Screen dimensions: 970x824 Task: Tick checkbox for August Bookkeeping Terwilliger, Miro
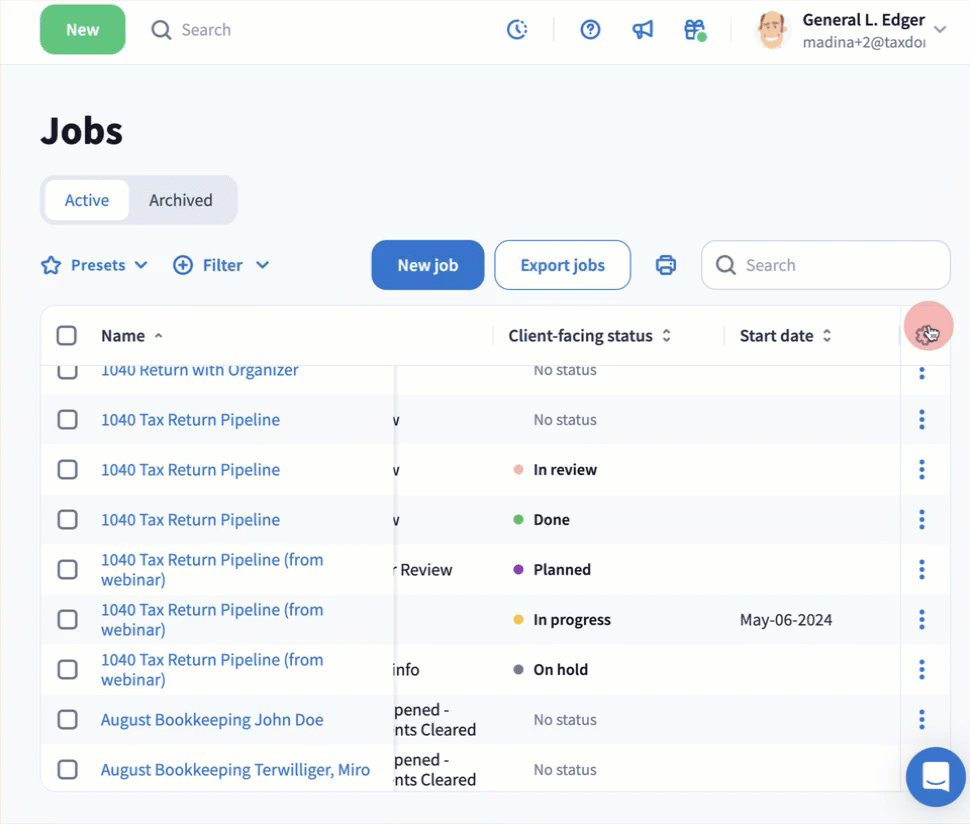(x=67, y=770)
